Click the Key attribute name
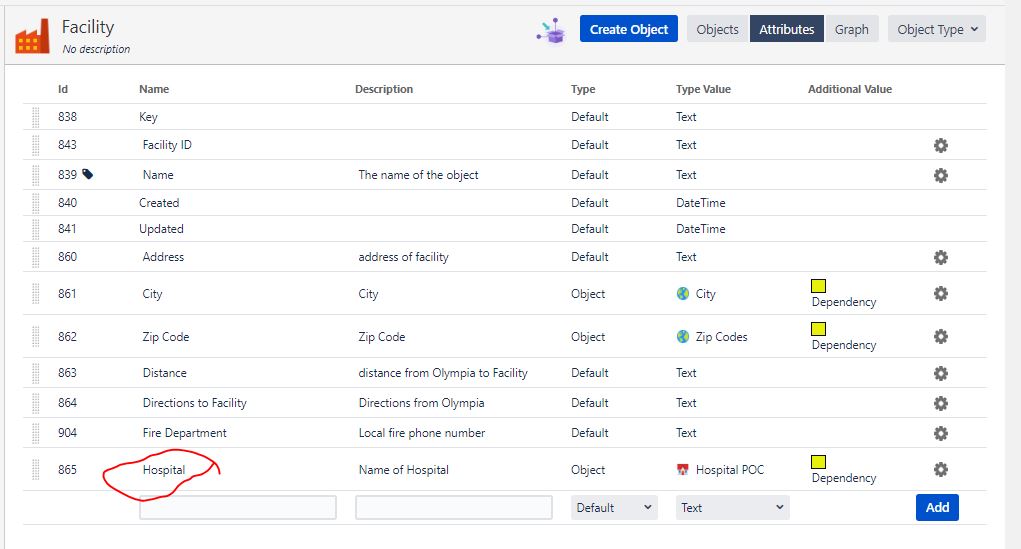This screenshot has width=1021, height=549. 148,117
